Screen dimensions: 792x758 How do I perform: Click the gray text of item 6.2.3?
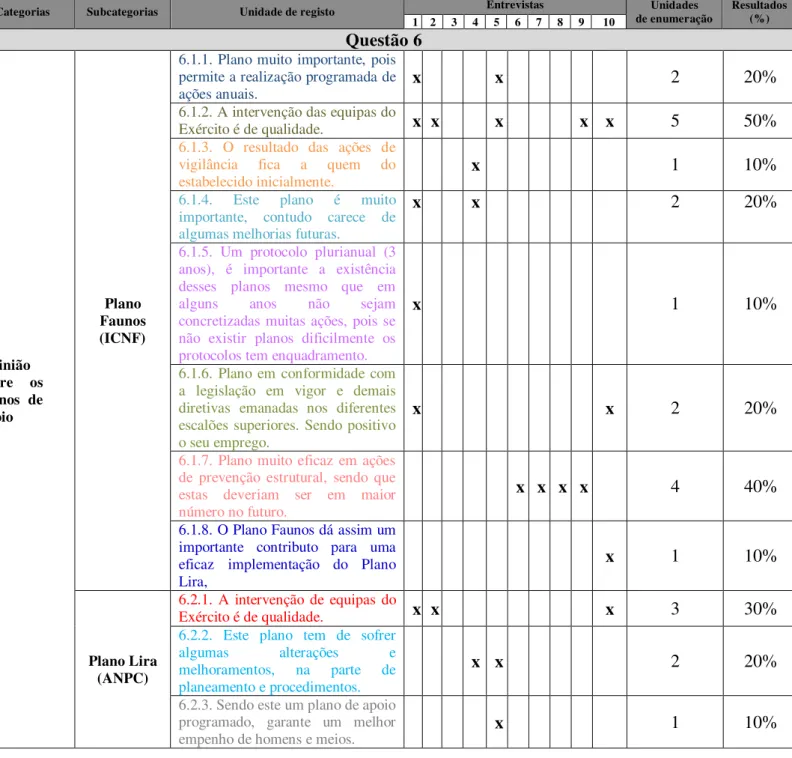pyautogui.click(x=287, y=722)
